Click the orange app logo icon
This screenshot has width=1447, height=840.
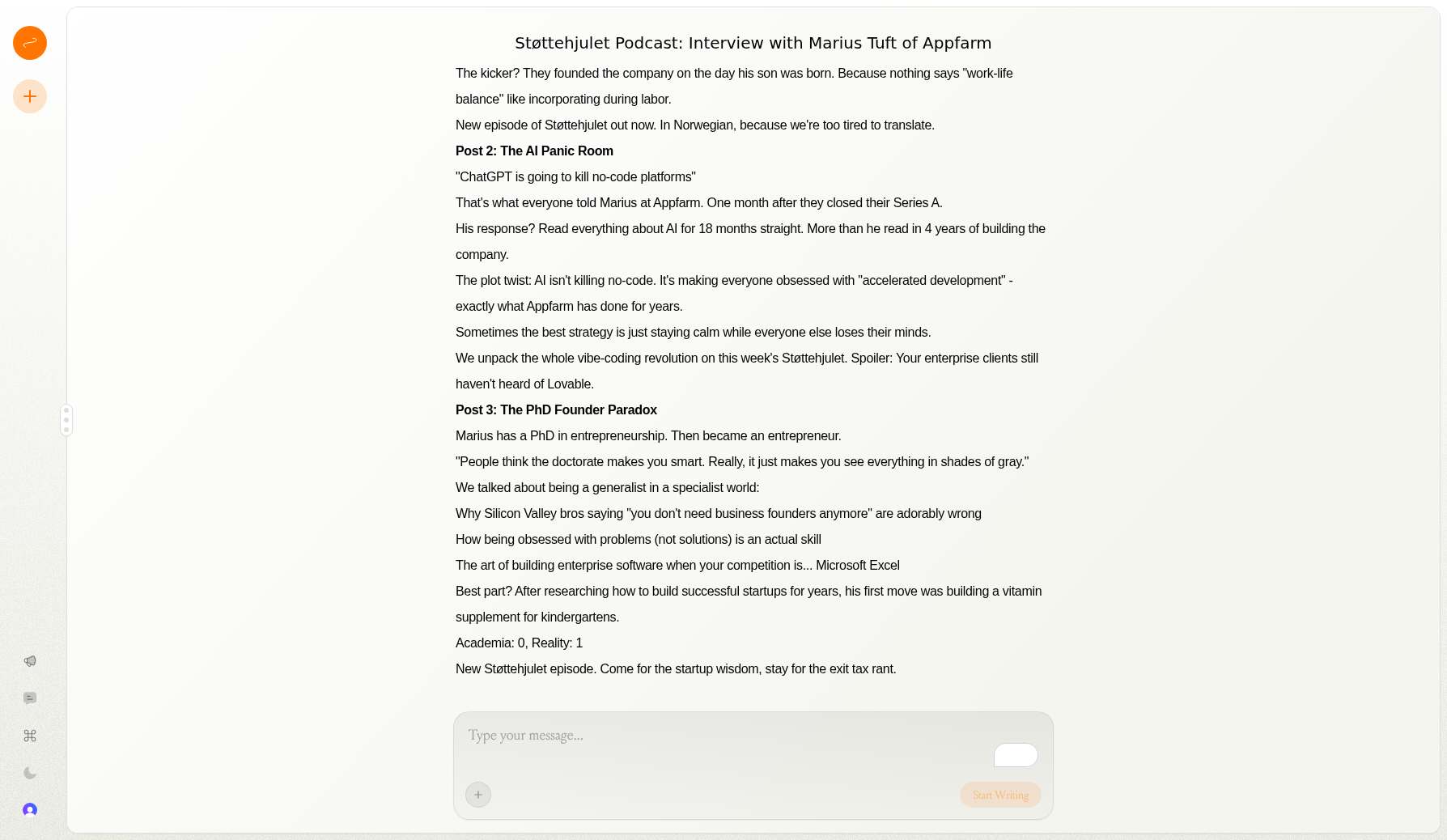(x=30, y=43)
